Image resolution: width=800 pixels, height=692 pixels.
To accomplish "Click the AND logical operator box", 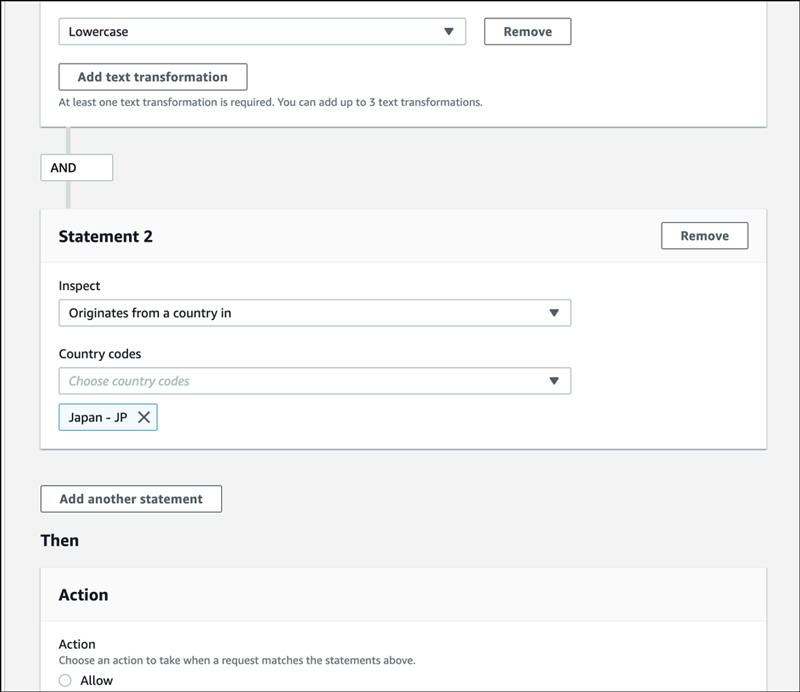I will click(x=76, y=168).
